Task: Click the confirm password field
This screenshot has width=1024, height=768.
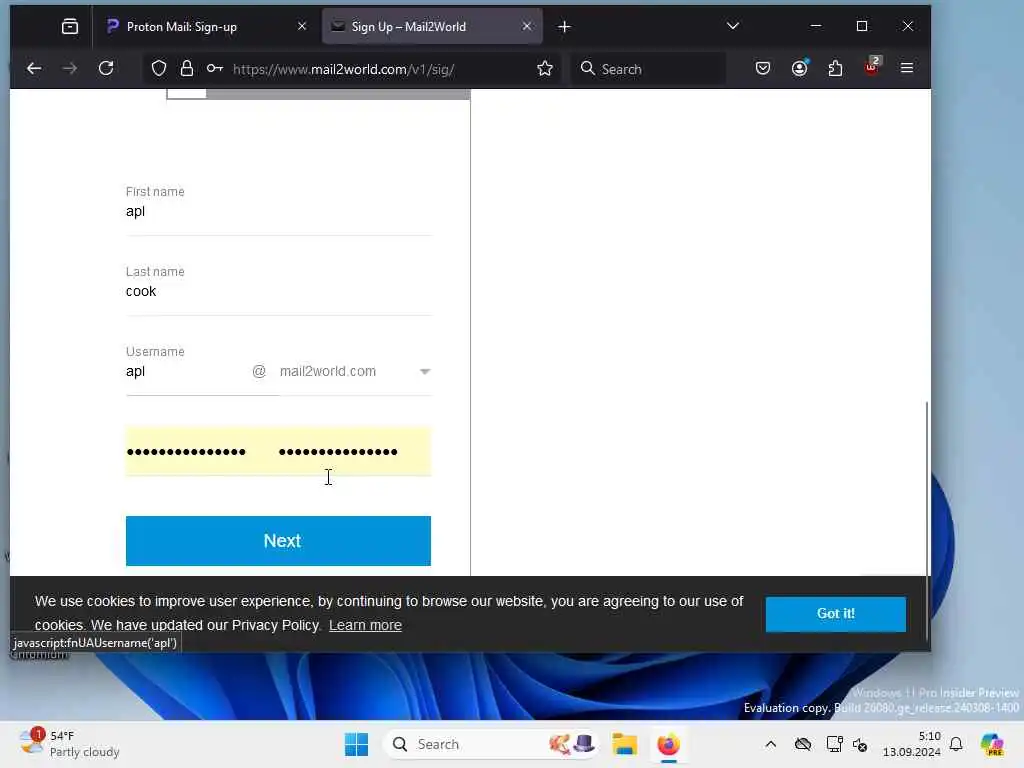Action: (353, 451)
